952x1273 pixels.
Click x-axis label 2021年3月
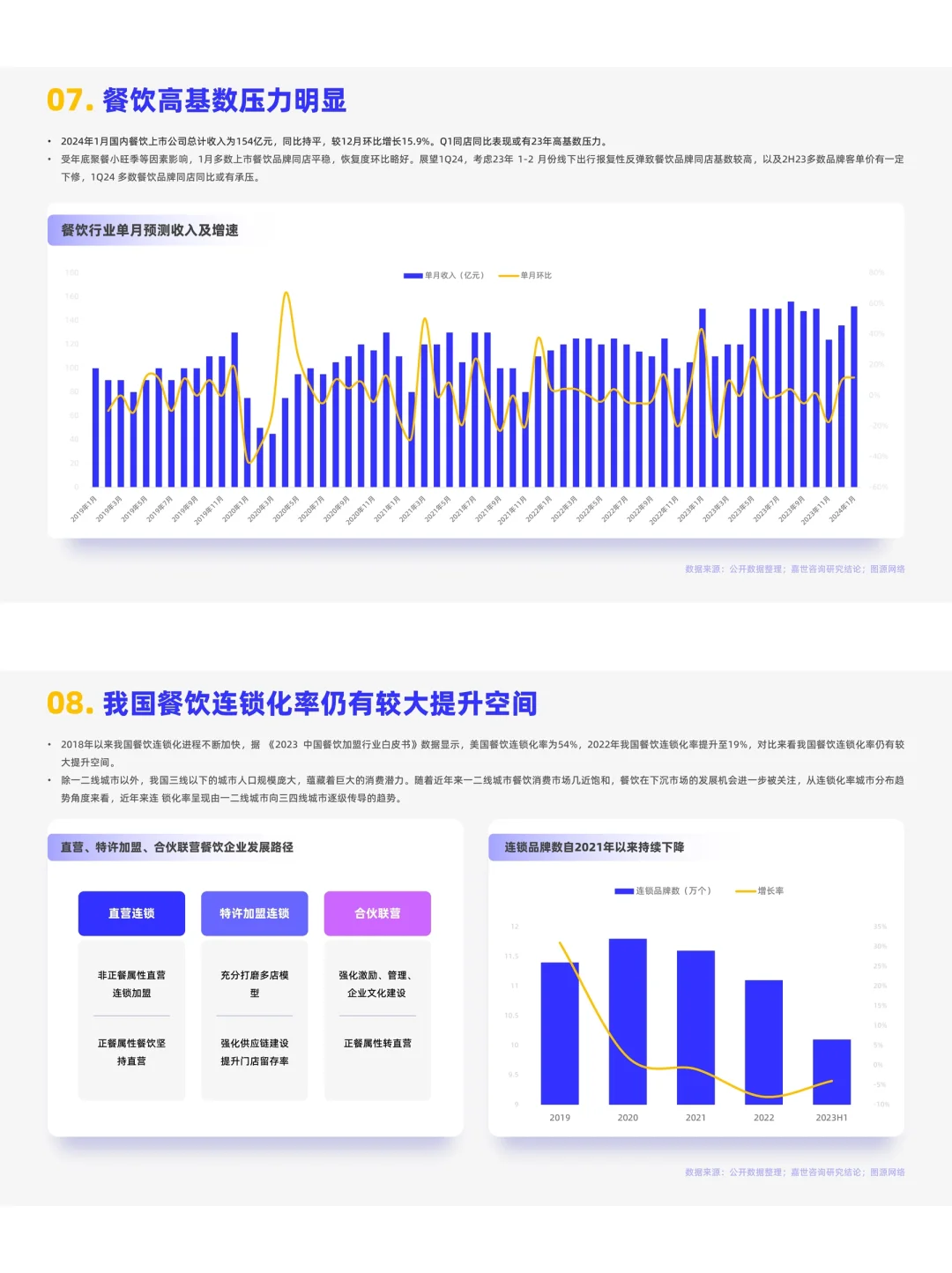click(x=413, y=510)
